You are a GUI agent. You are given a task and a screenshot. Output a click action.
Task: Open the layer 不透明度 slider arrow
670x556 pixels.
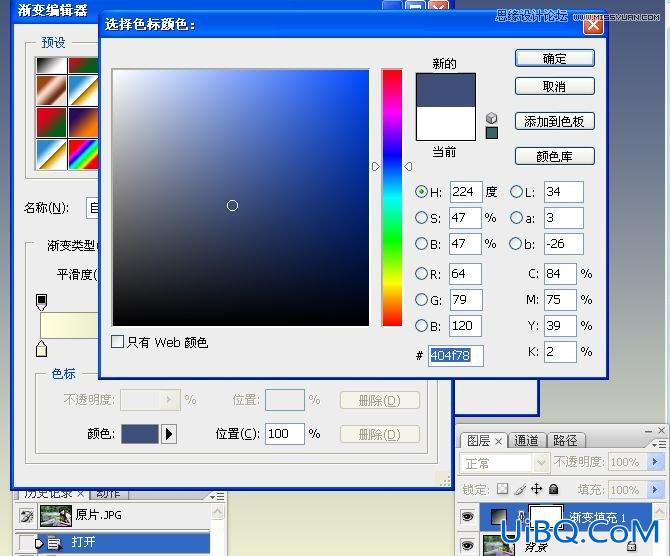(x=654, y=462)
